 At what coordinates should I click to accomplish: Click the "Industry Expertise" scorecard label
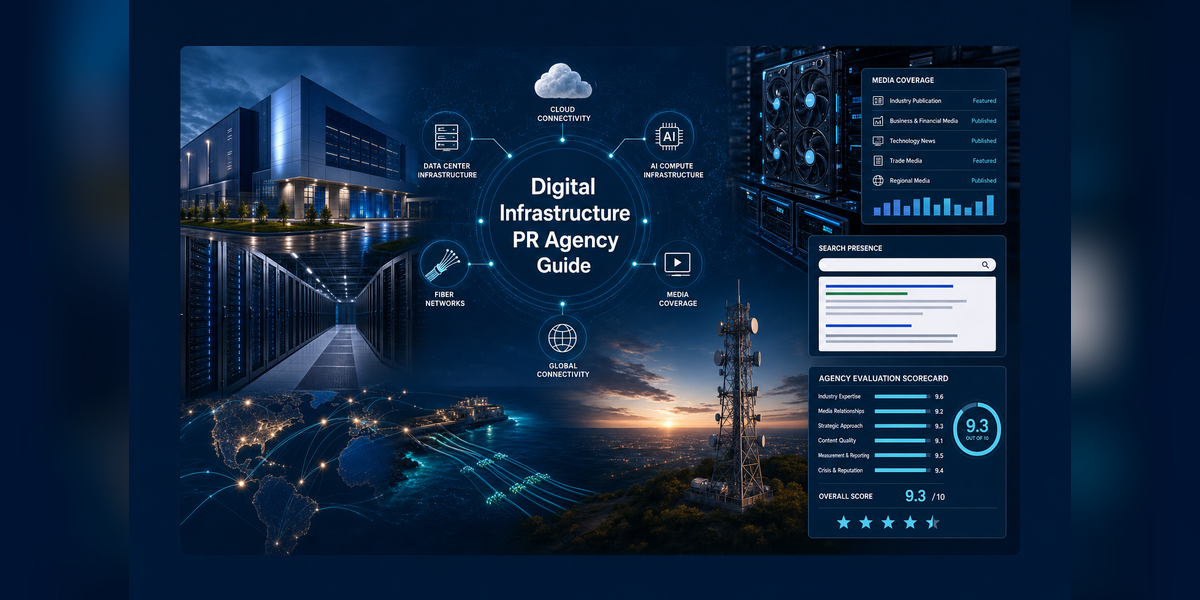[x=839, y=397]
